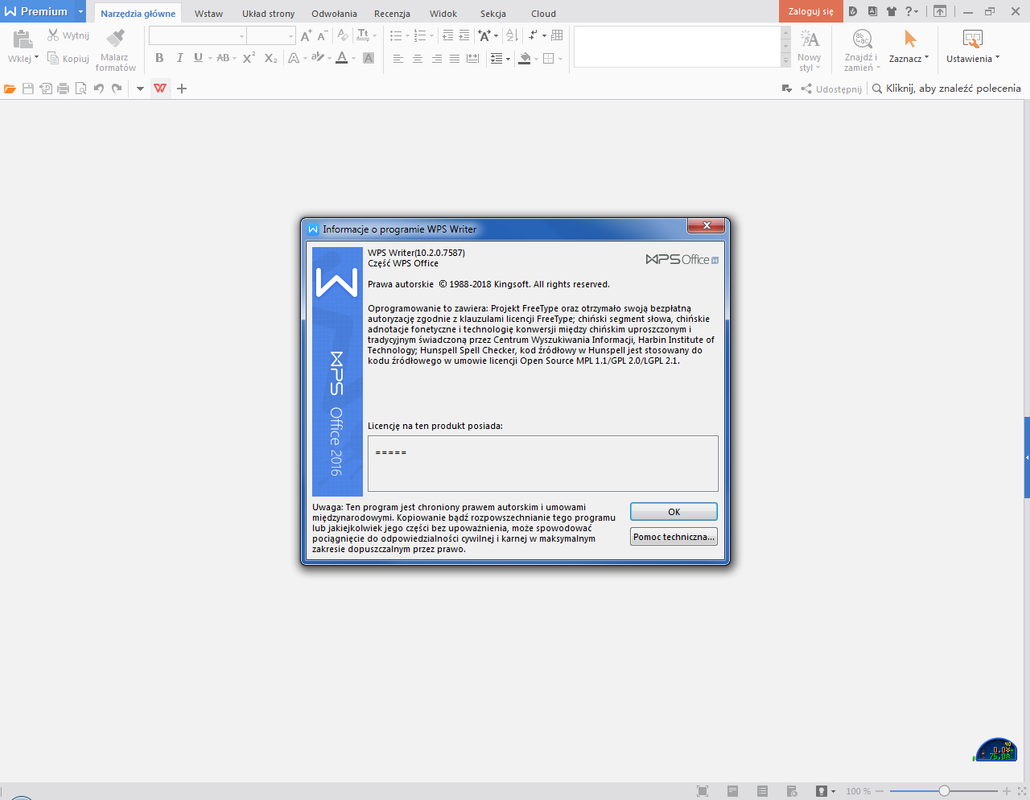The height and width of the screenshot is (800, 1030).
Task: Open the Zaznacz select dropdown
Action: point(909,47)
